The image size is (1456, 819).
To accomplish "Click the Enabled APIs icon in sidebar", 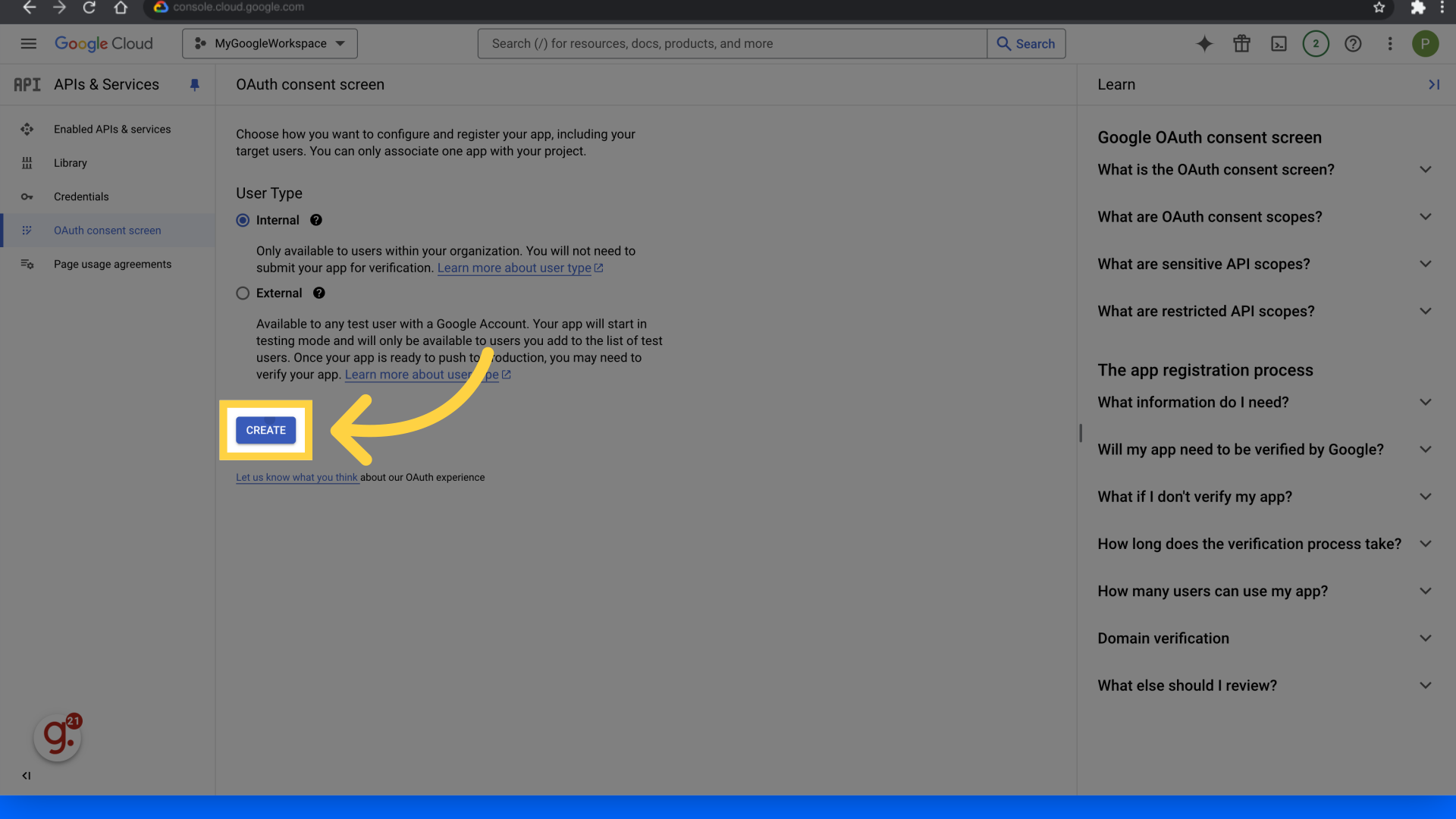I will [x=27, y=130].
